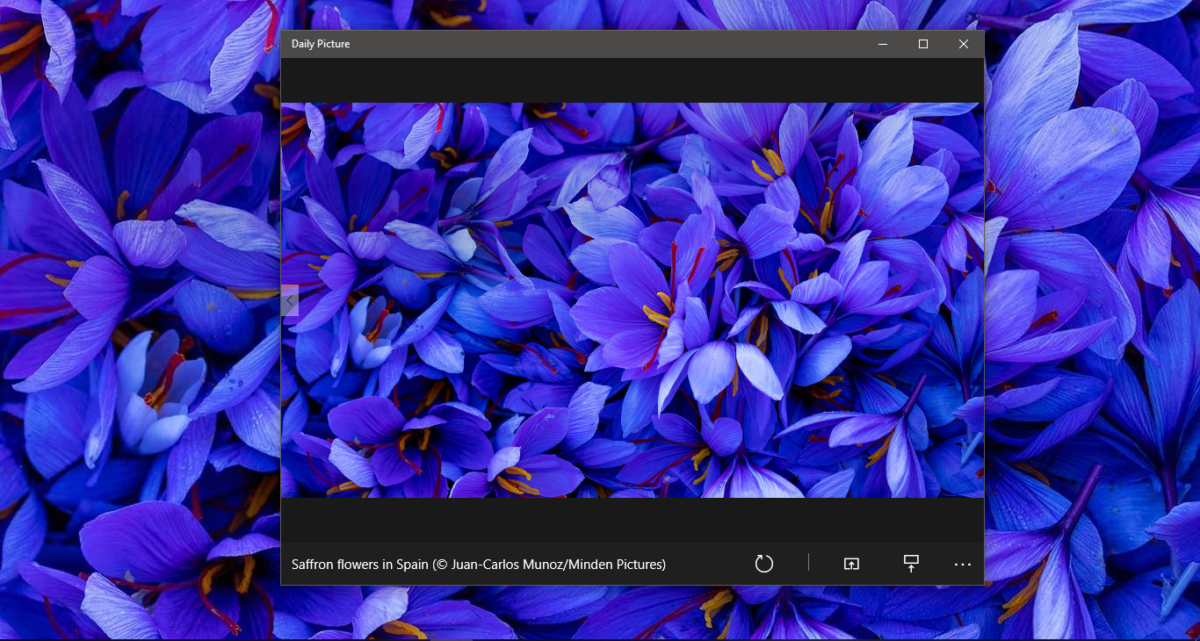Close the Daily Picture window

(x=963, y=44)
